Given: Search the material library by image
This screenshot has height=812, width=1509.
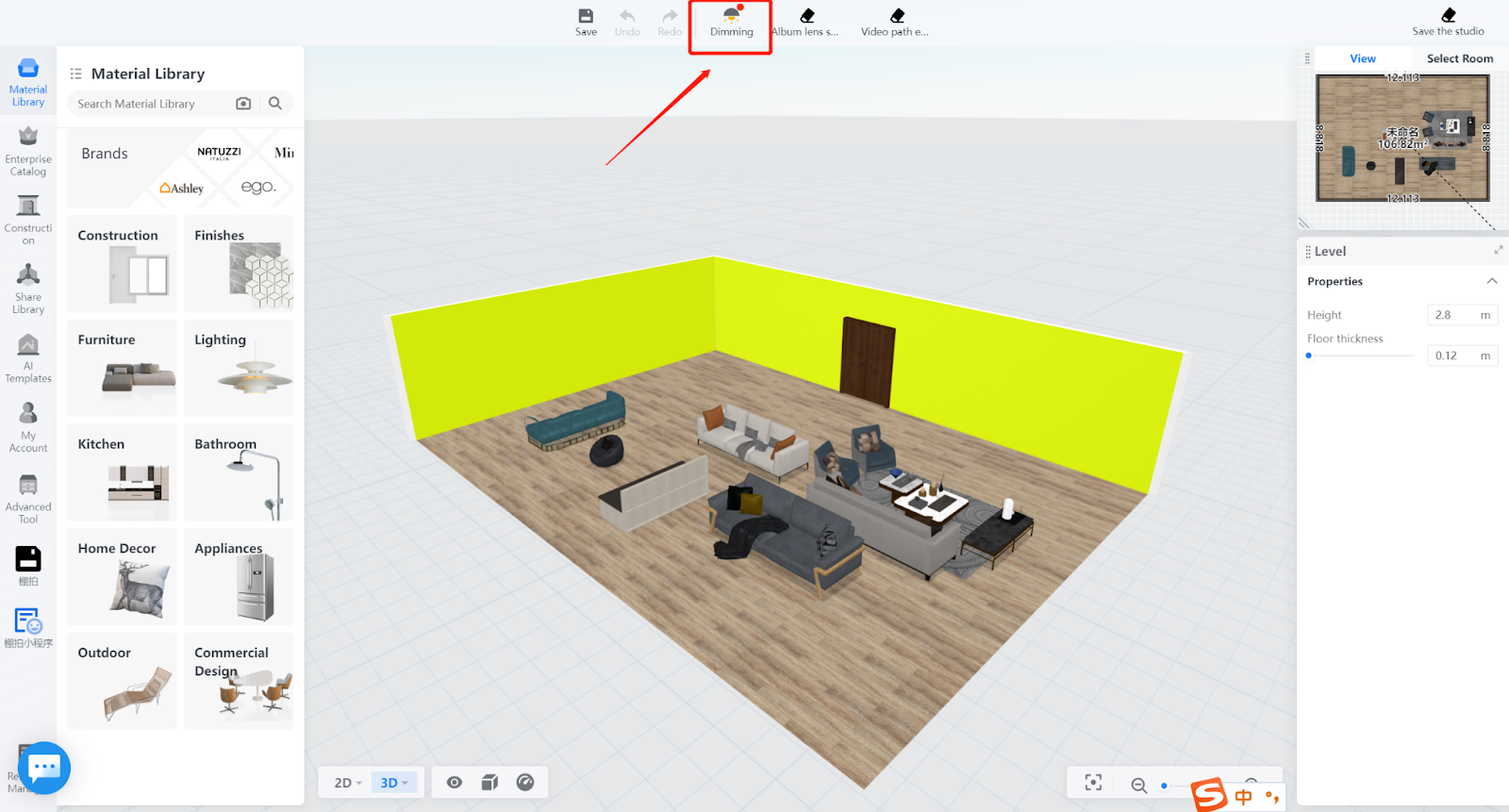Looking at the screenshot, I should click(x=243, y=104).
